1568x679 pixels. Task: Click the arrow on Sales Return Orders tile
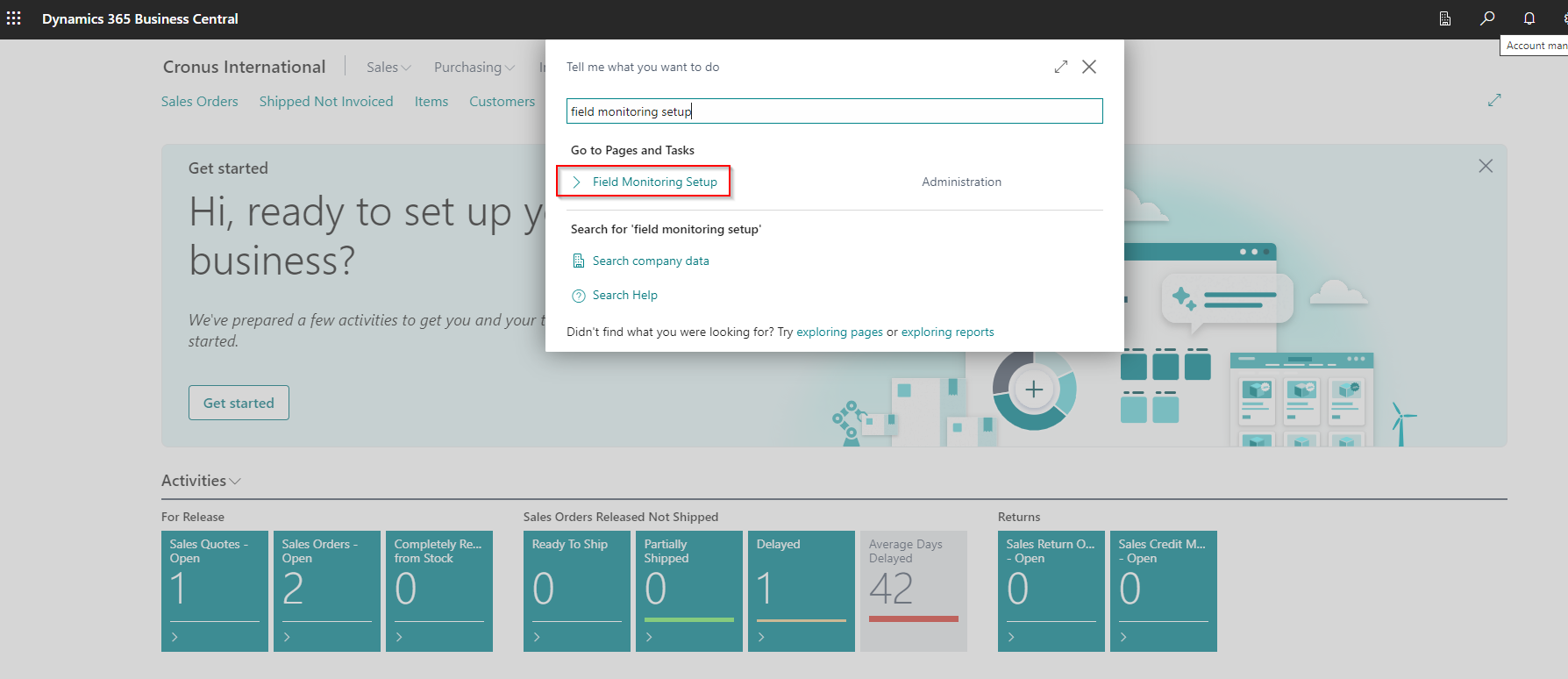click(x=1011, y=637)
